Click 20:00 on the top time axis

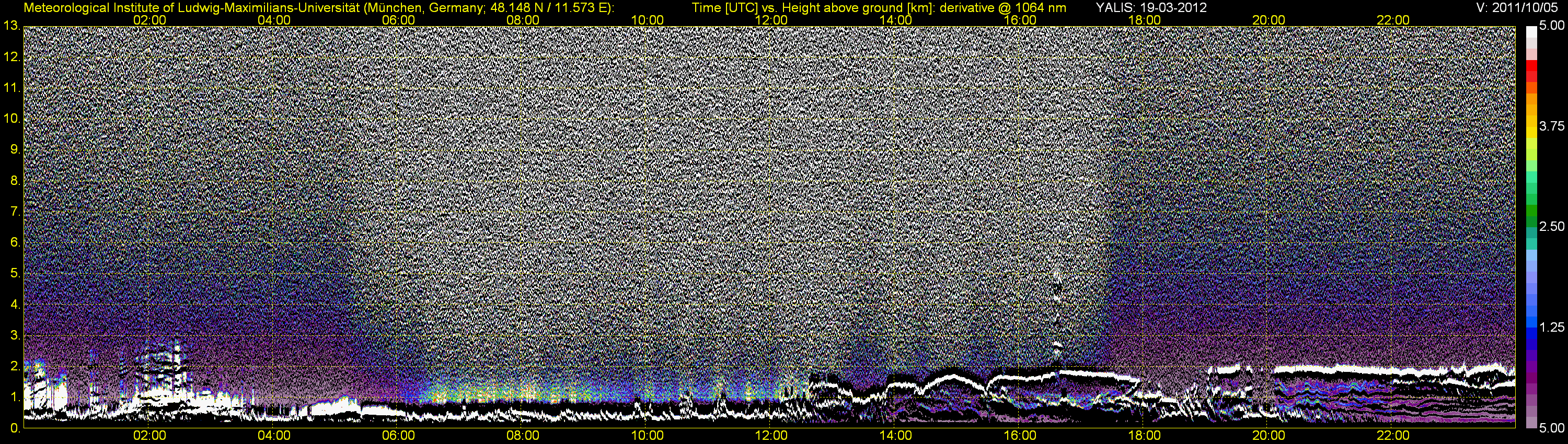(1269, 20)
